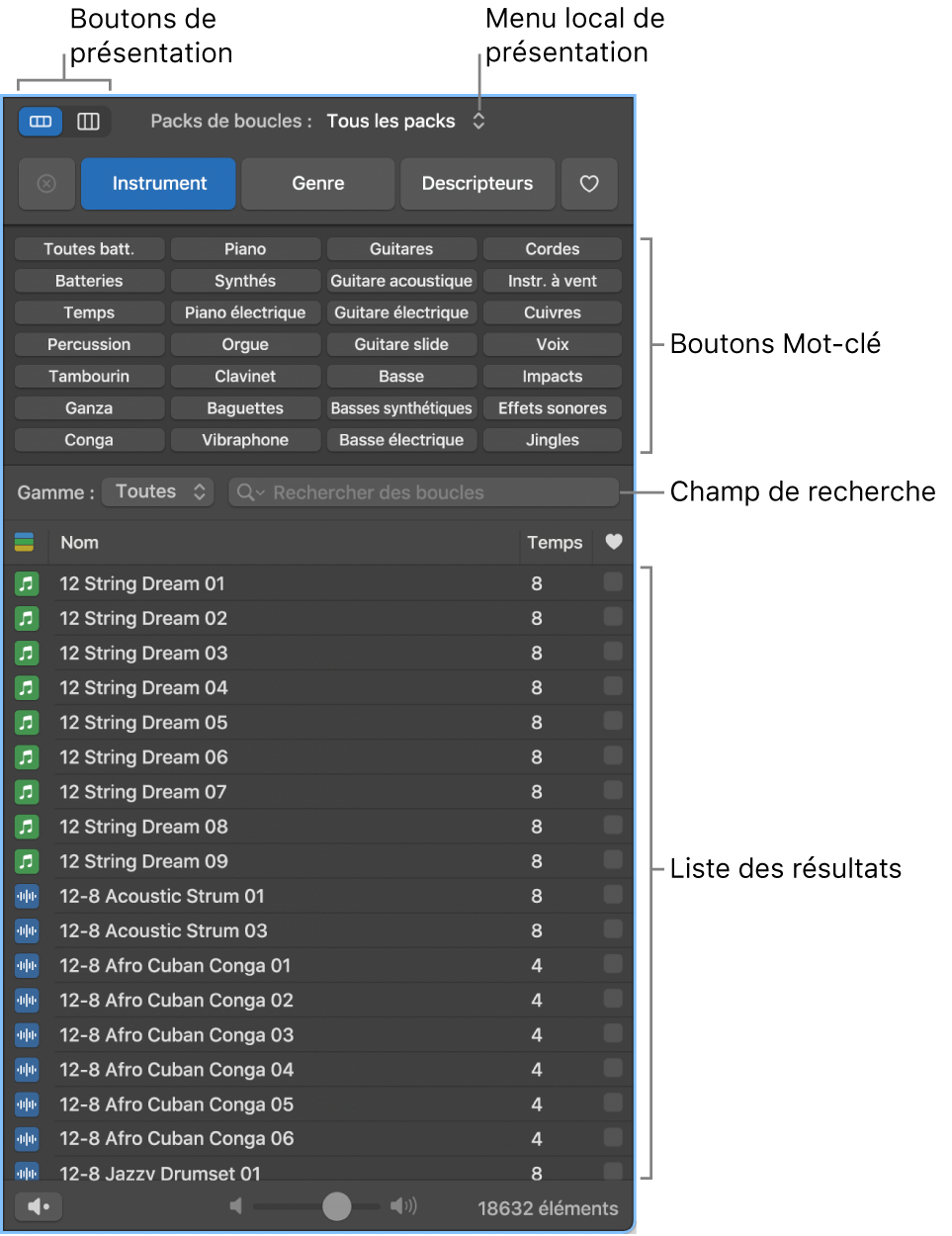The width and height of the screenshot is (952, 1236).
Task: Click the preview volume slider knob
Action: [337, 1206]
